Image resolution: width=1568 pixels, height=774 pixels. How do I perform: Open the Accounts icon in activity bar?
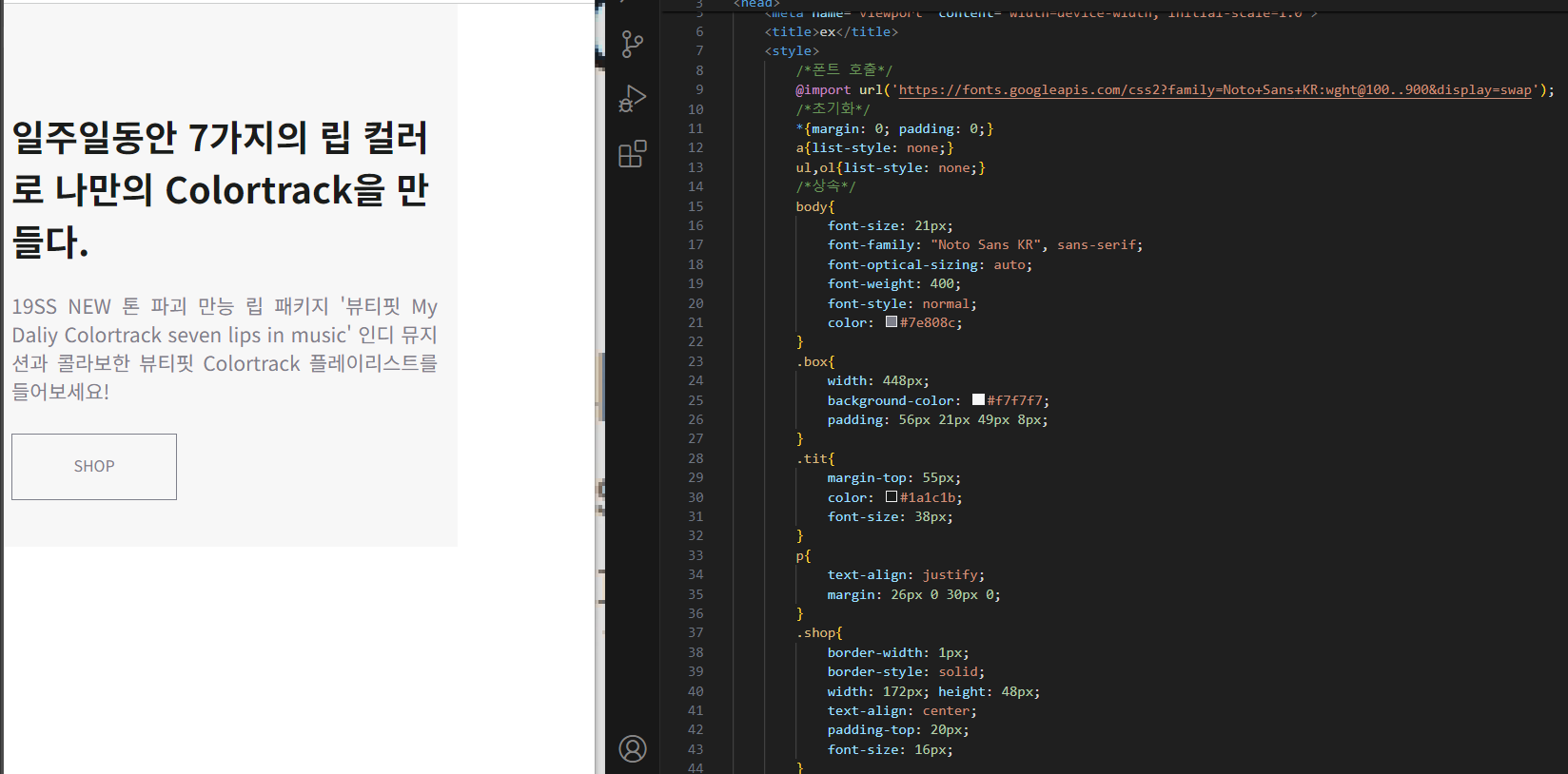pyautogui.click(x=633, y=749)
